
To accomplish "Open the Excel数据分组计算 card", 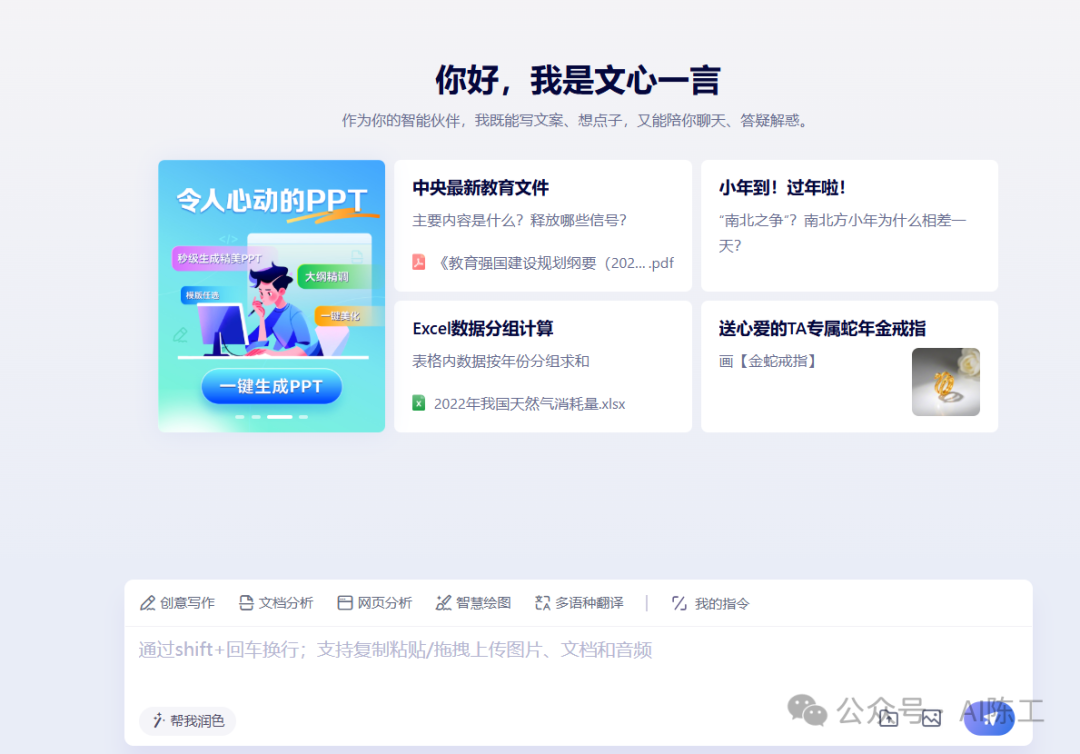I will pos(543,366).
